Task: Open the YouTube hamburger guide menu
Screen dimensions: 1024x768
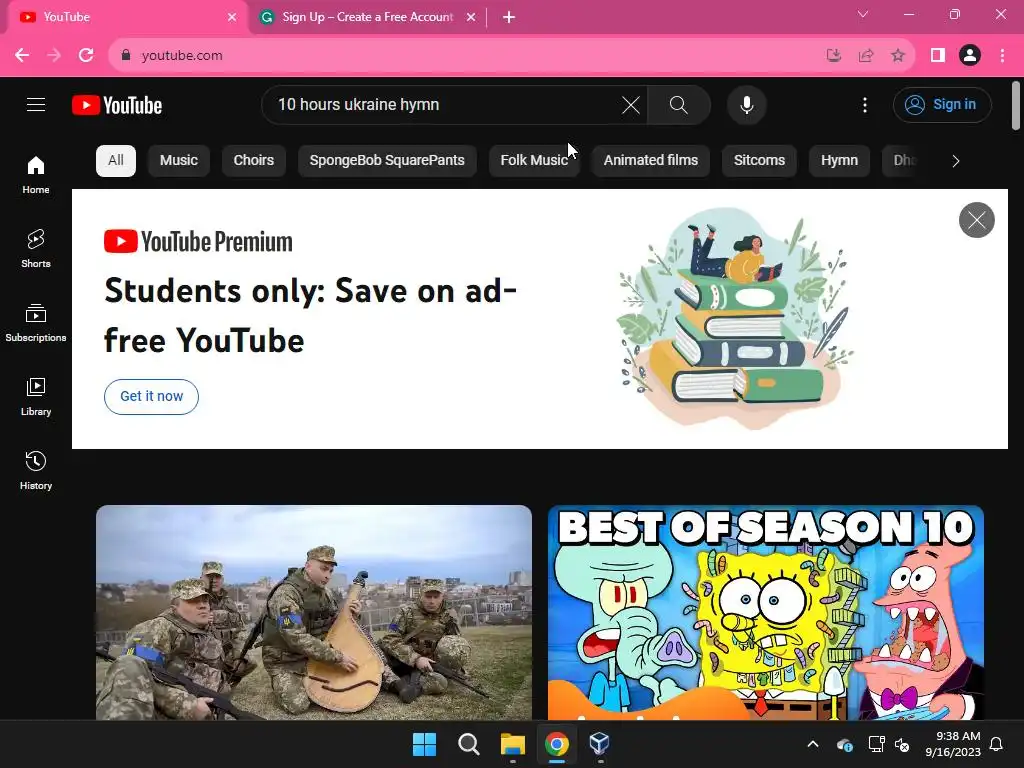Action: [x=36, y=104]
